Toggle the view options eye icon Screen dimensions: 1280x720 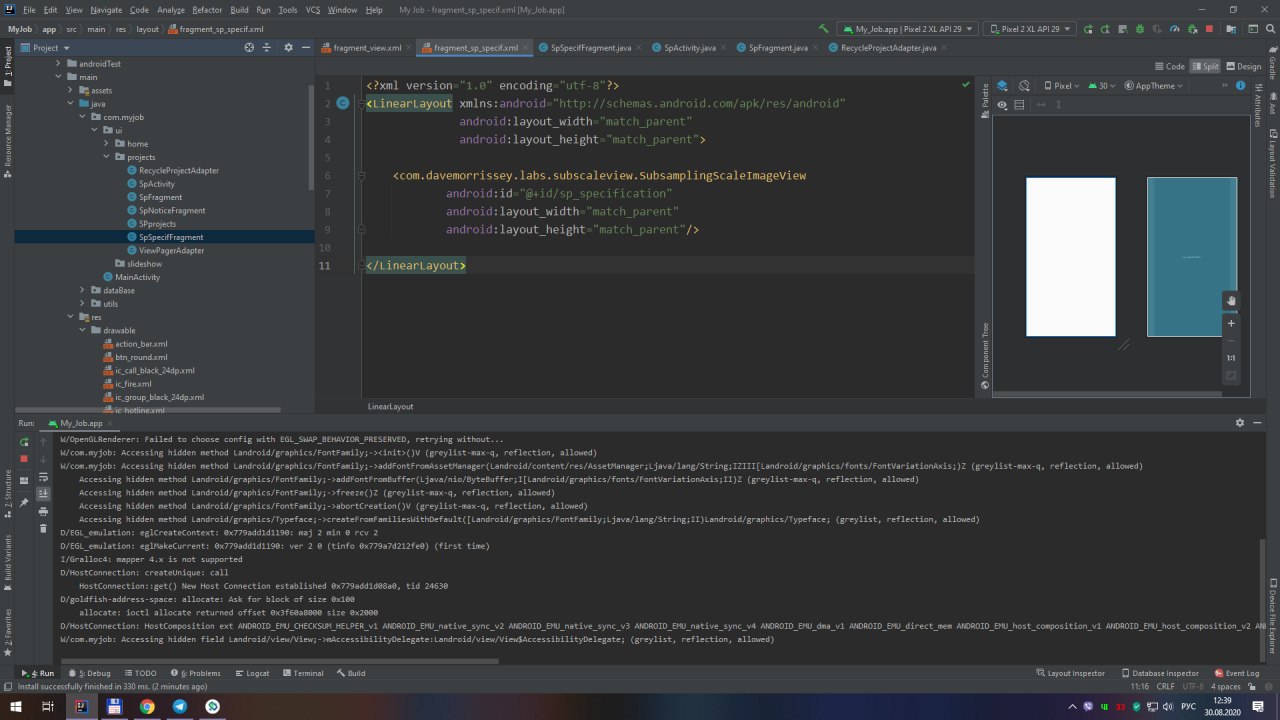(x=1004, y=104)
